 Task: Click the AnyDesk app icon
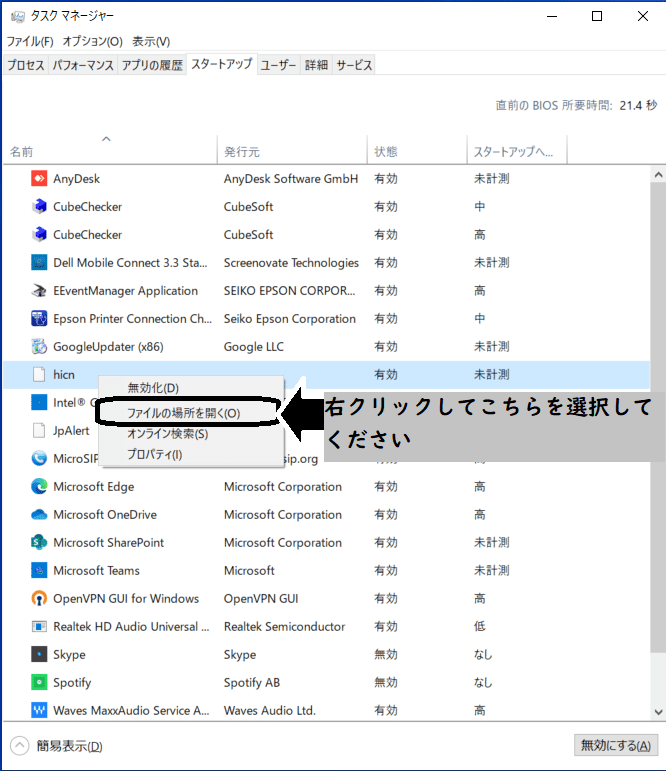tap(39, 178)
